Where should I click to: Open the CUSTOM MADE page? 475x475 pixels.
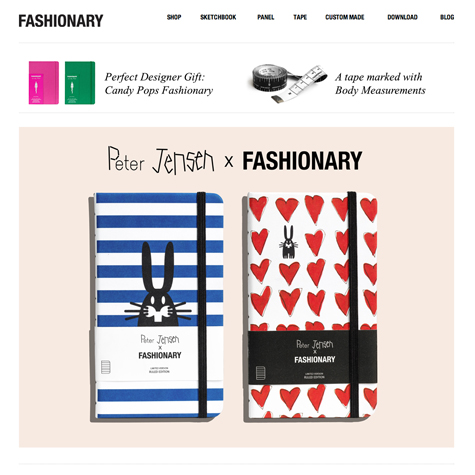[x=345, y=17]
